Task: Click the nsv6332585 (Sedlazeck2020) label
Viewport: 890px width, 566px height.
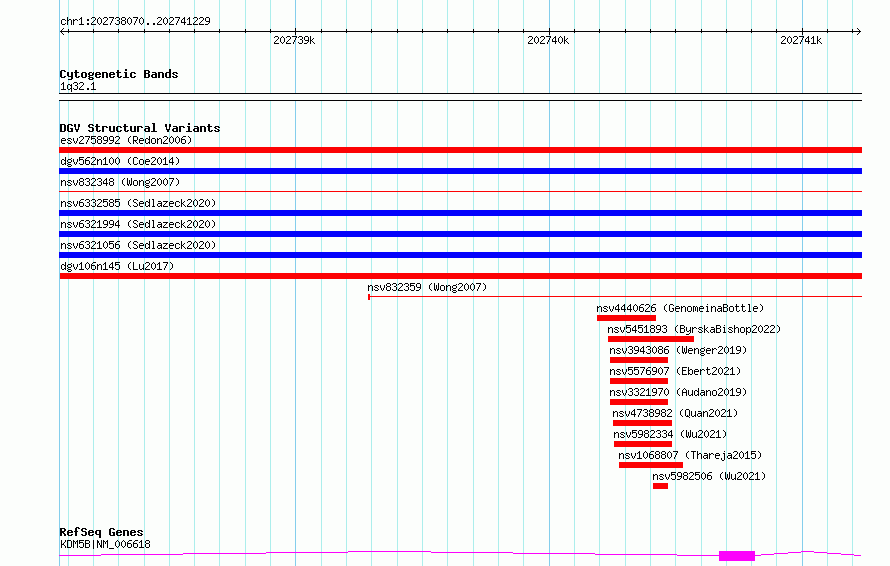Action: 138,203
